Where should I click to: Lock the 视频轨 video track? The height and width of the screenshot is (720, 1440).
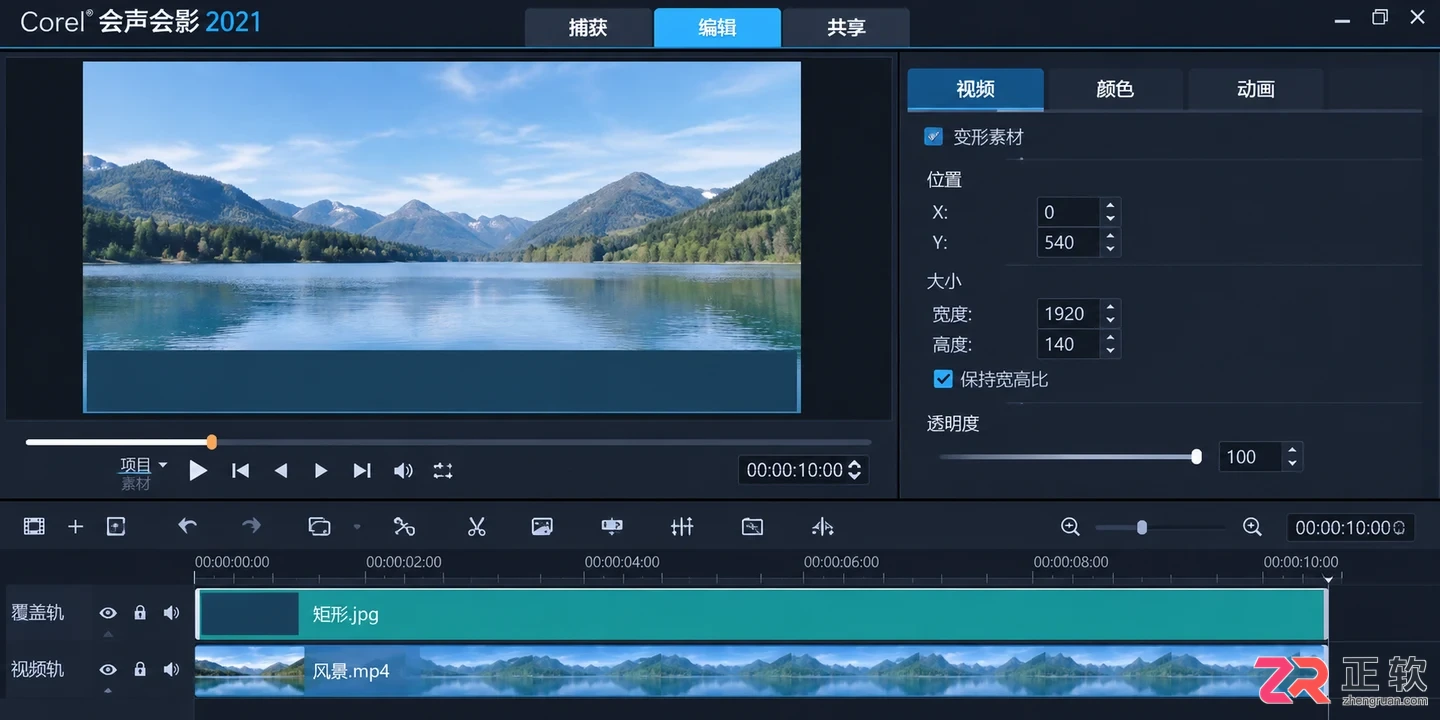click(140, 669)
